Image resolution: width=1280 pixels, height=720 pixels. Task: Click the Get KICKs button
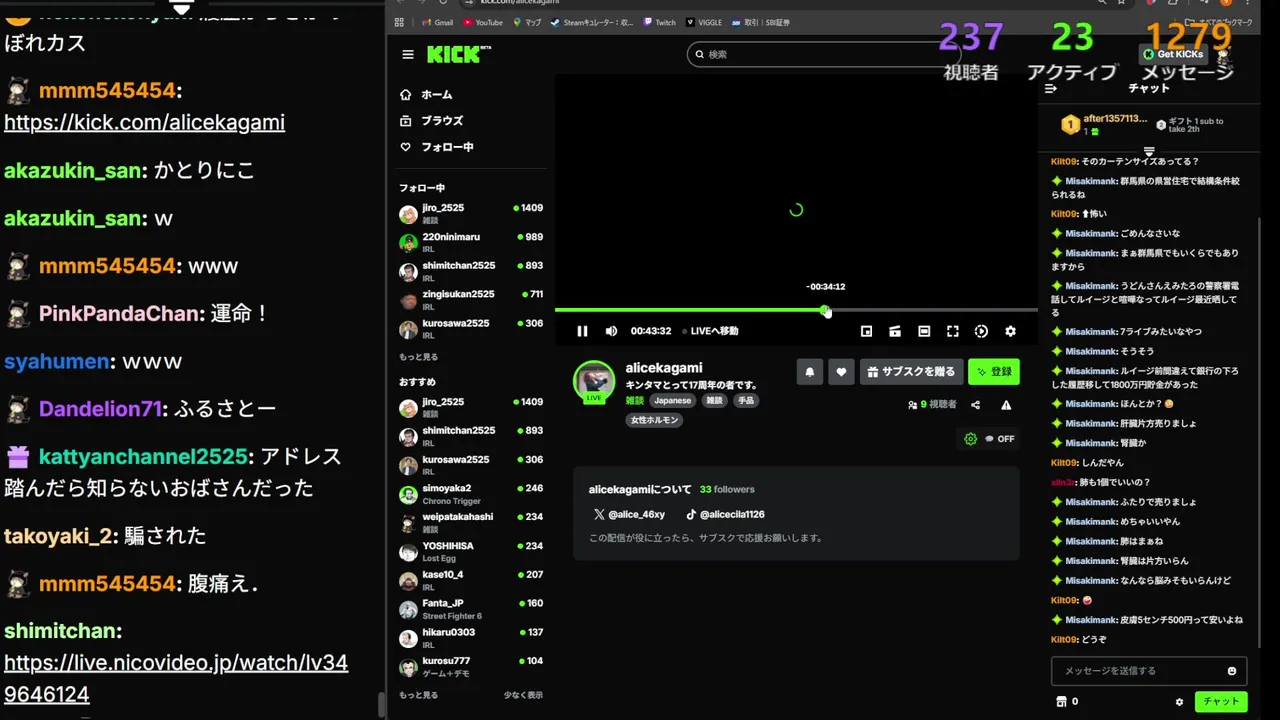(x=1174, y=54)
